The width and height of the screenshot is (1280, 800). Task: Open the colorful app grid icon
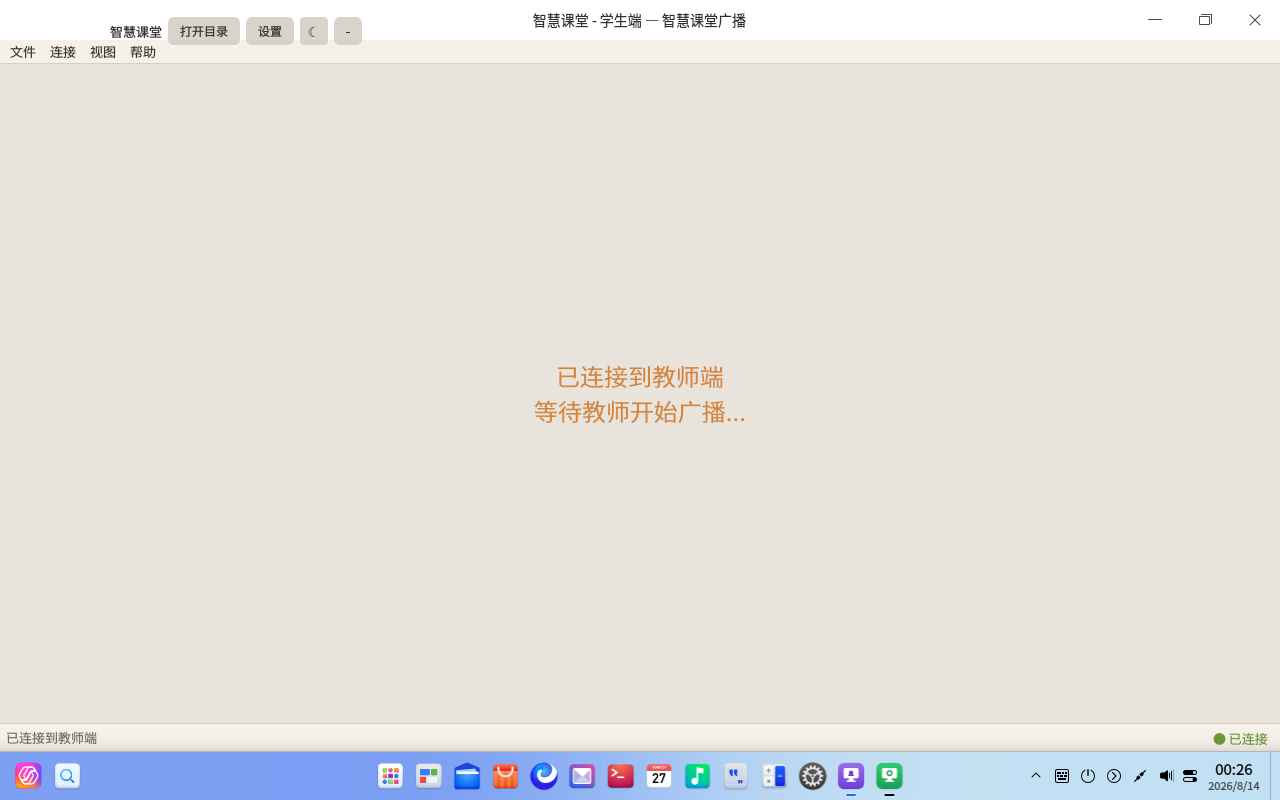pyautogui.click(x=390, y=776)
